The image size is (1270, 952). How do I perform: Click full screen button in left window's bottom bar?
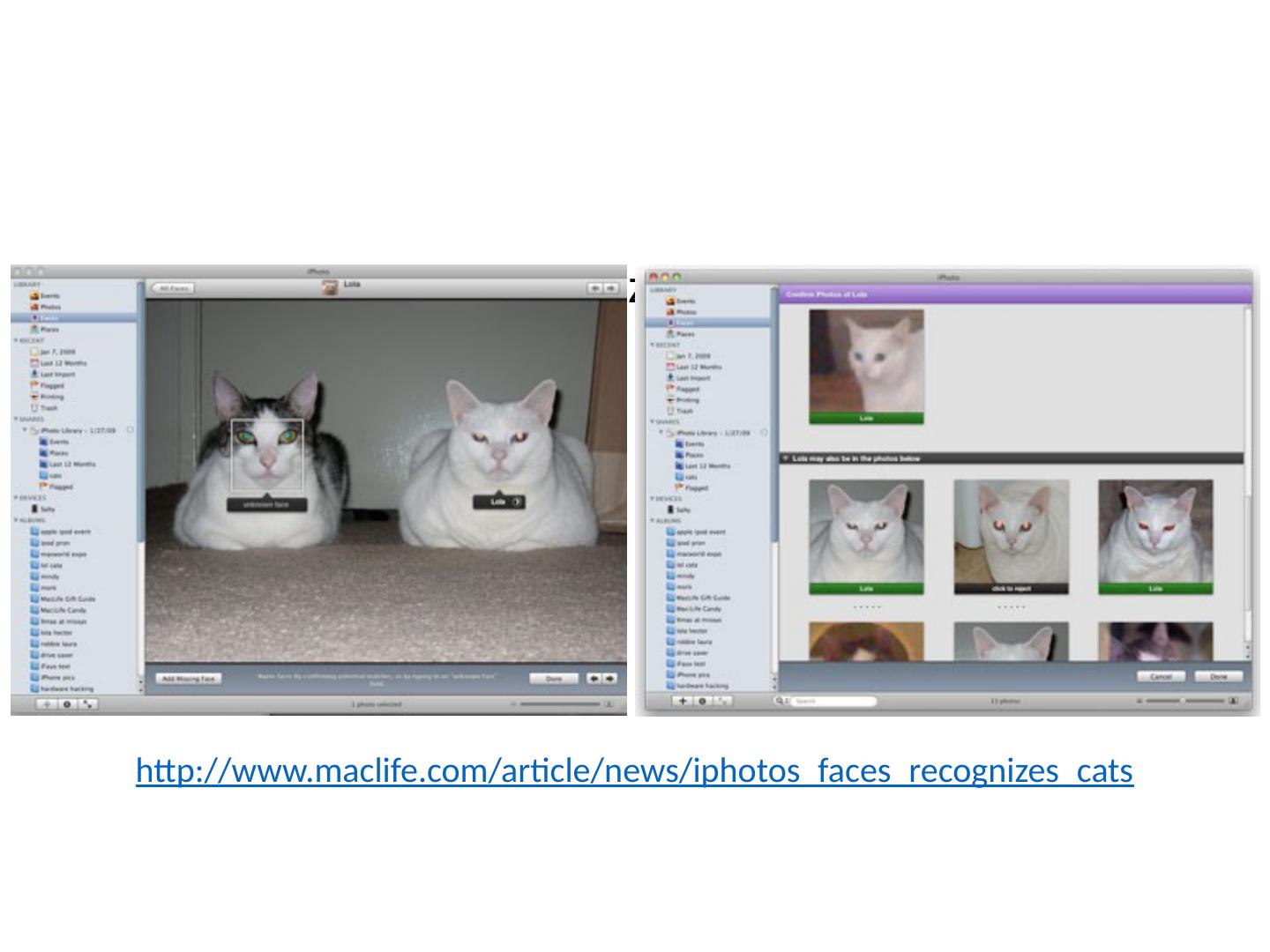point(87,704)
